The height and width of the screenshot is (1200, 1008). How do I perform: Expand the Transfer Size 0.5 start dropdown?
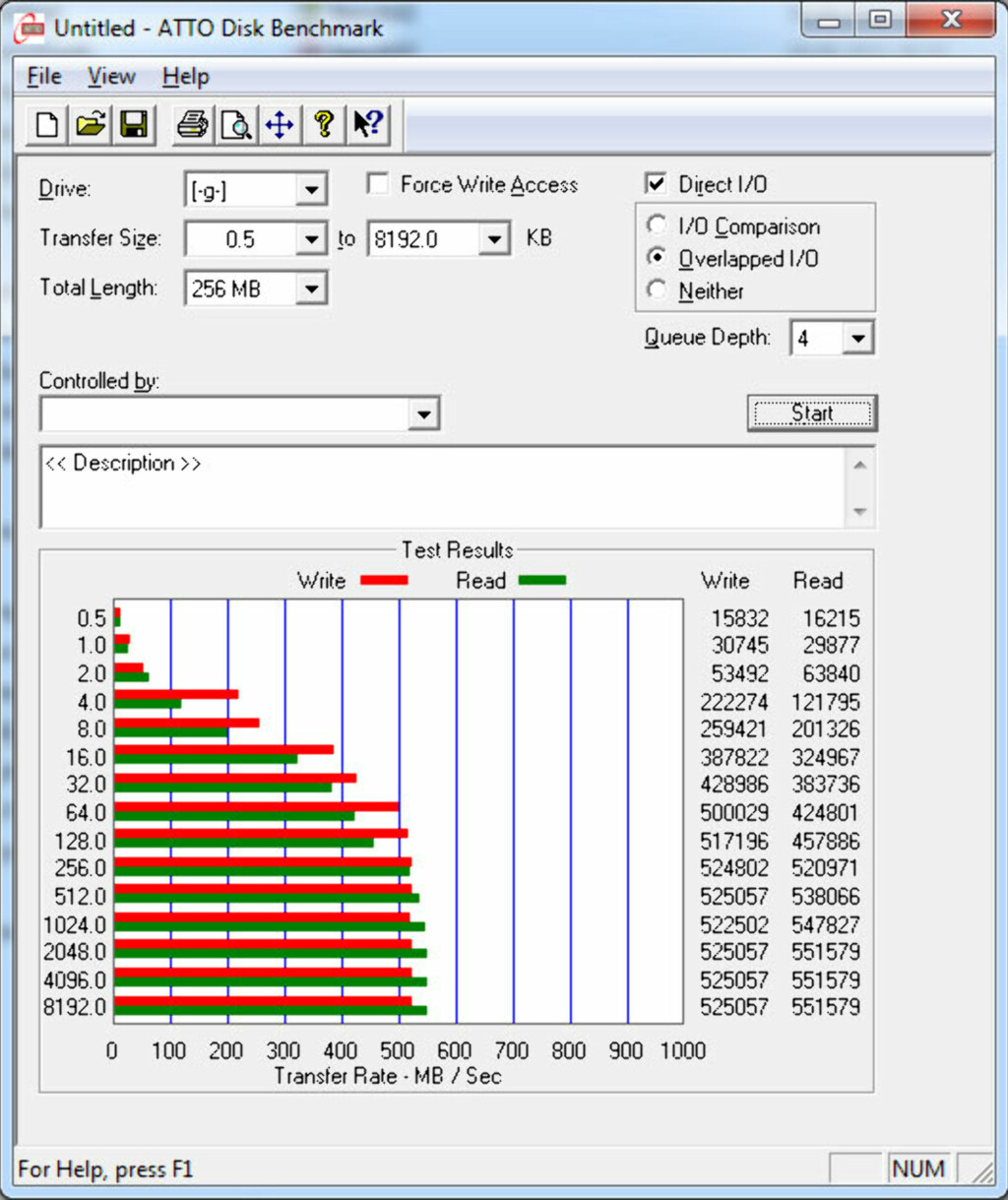click(311, 239)
